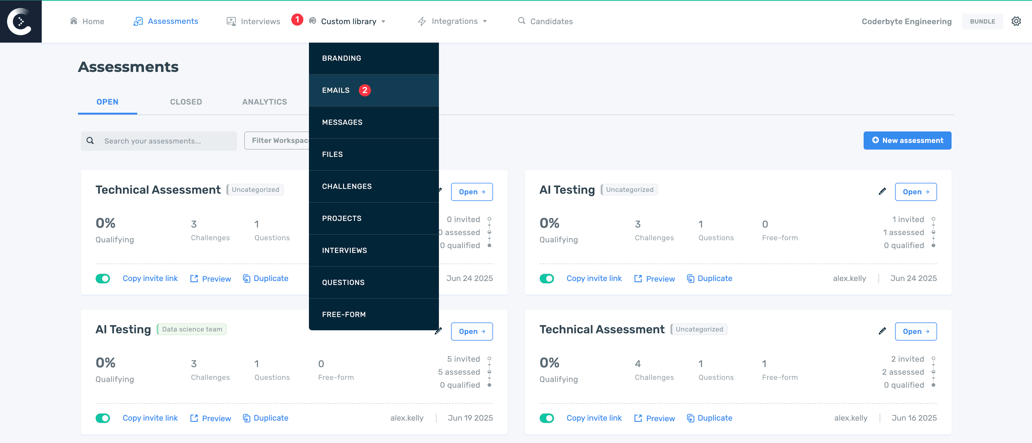Disable toggle on Data science team AI Testing
This screenshot has height=443, width=1032.
click(x=103, y=418)
